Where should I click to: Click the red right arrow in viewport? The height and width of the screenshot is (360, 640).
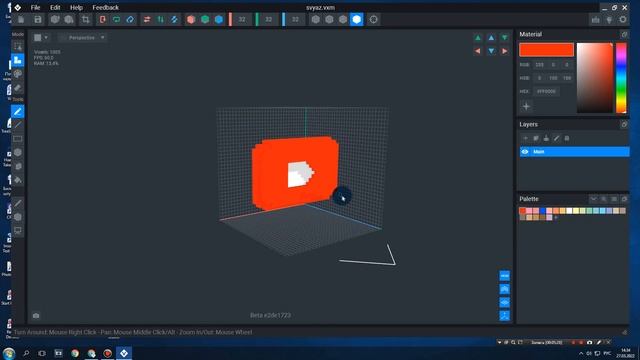point(505,51)
